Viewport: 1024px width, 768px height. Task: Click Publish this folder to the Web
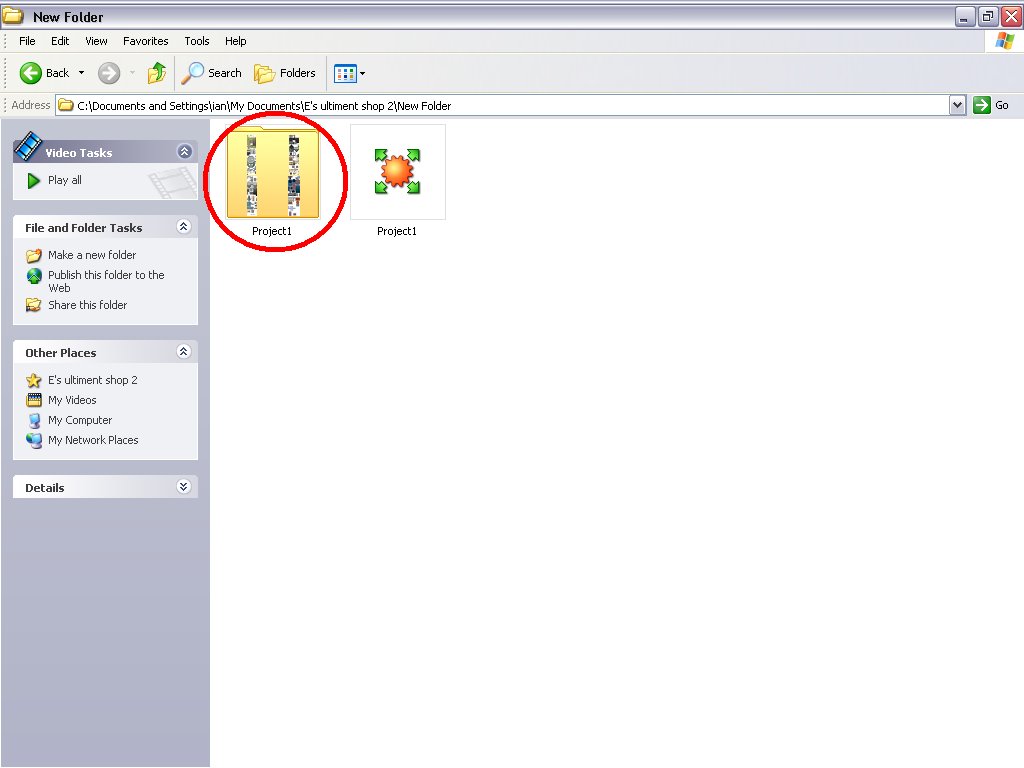[106, 281]
